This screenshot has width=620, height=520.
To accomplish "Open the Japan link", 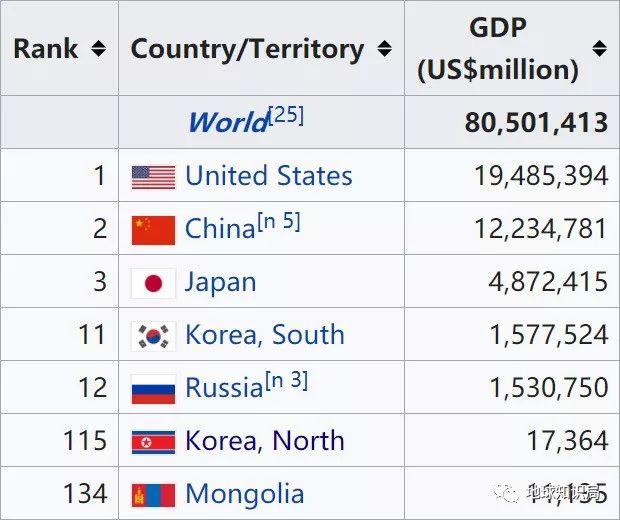I will (221, 283).
